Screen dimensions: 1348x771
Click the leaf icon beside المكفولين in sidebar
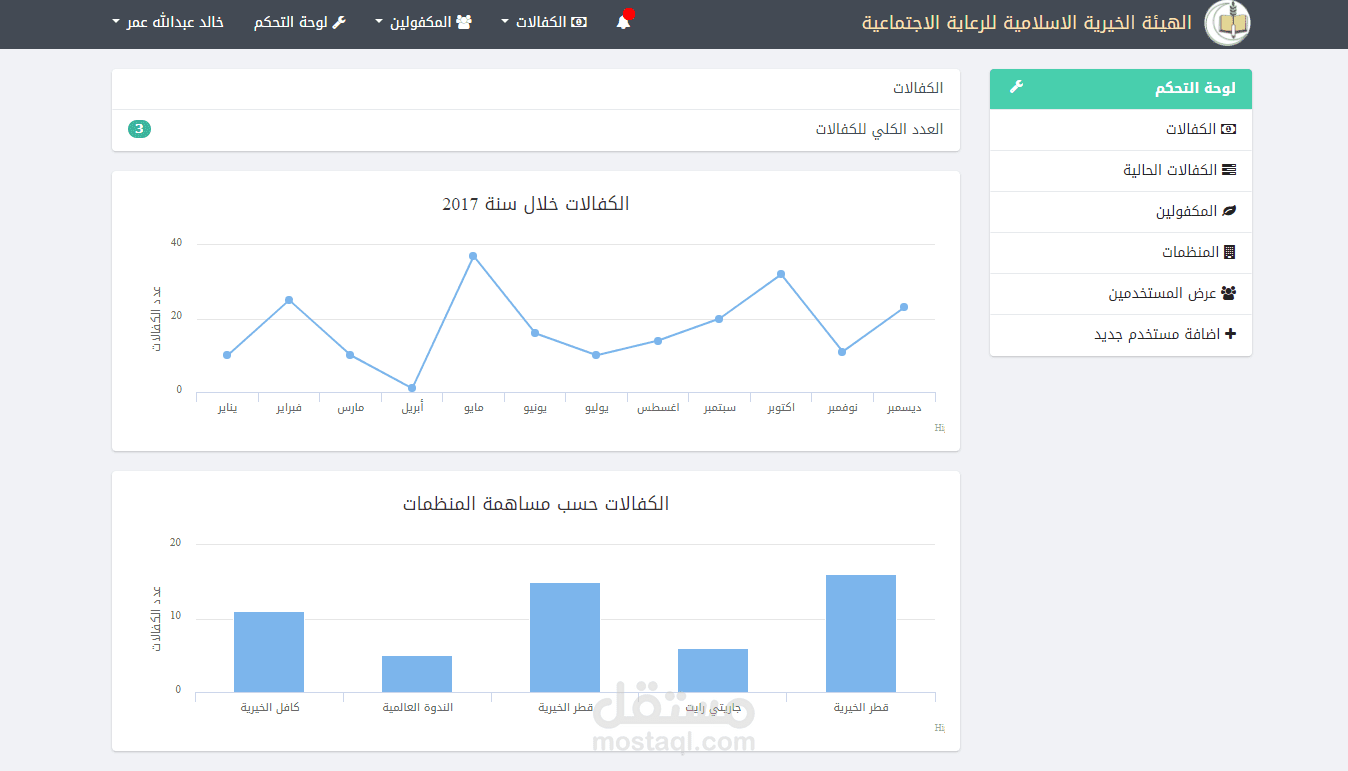1230,211
